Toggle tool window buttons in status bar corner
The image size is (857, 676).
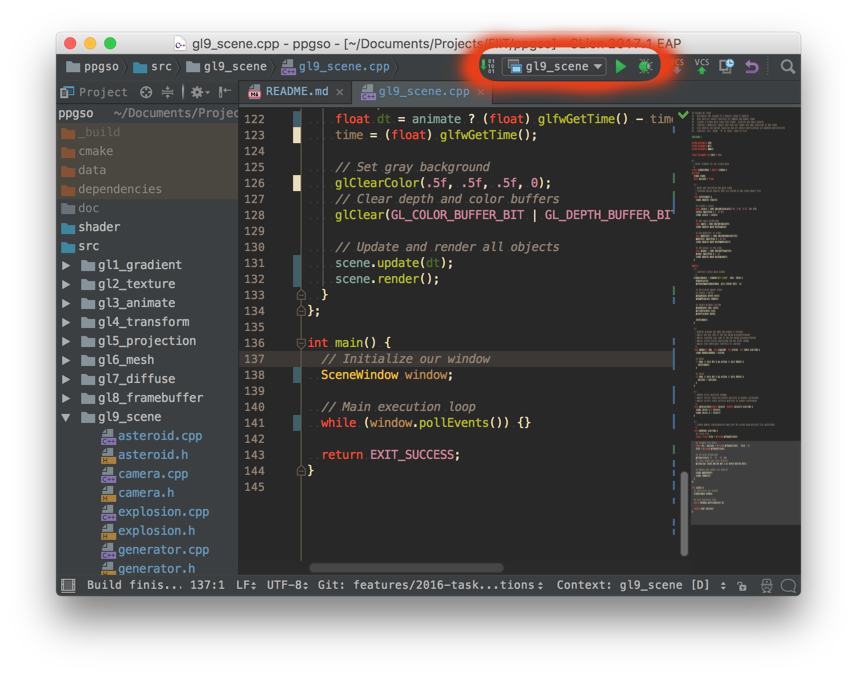[x=68, y=585]
